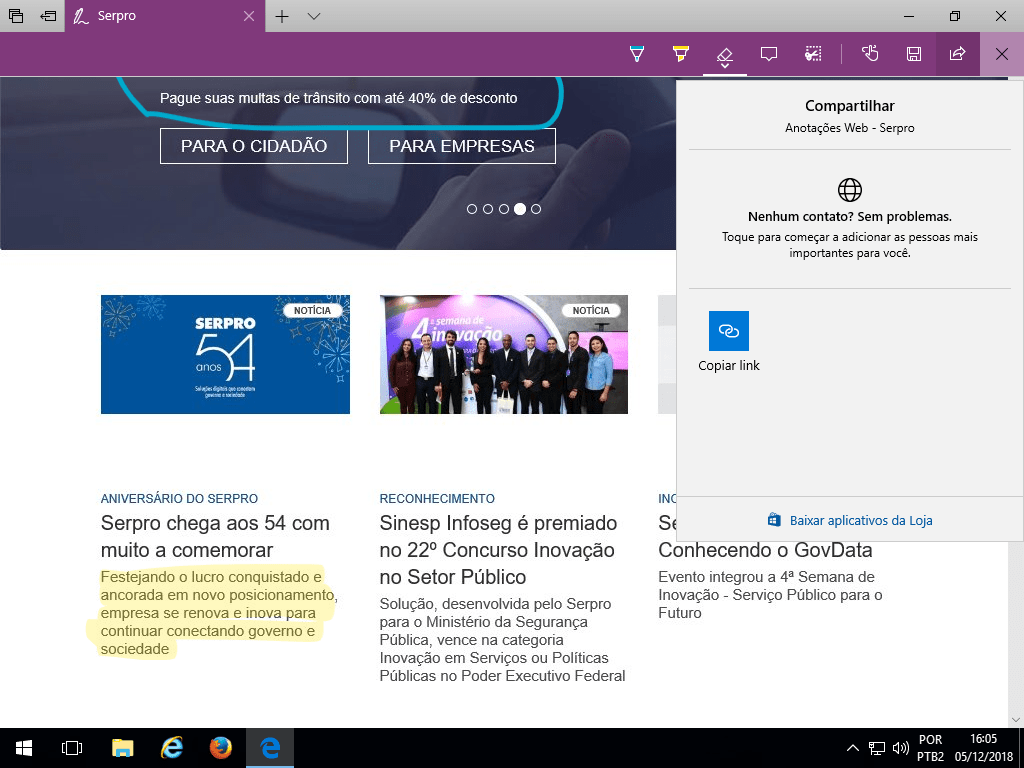The height and width of the screenshot is (768, 1024).
Task: Save the web note
Action: [x=914, y=54]
